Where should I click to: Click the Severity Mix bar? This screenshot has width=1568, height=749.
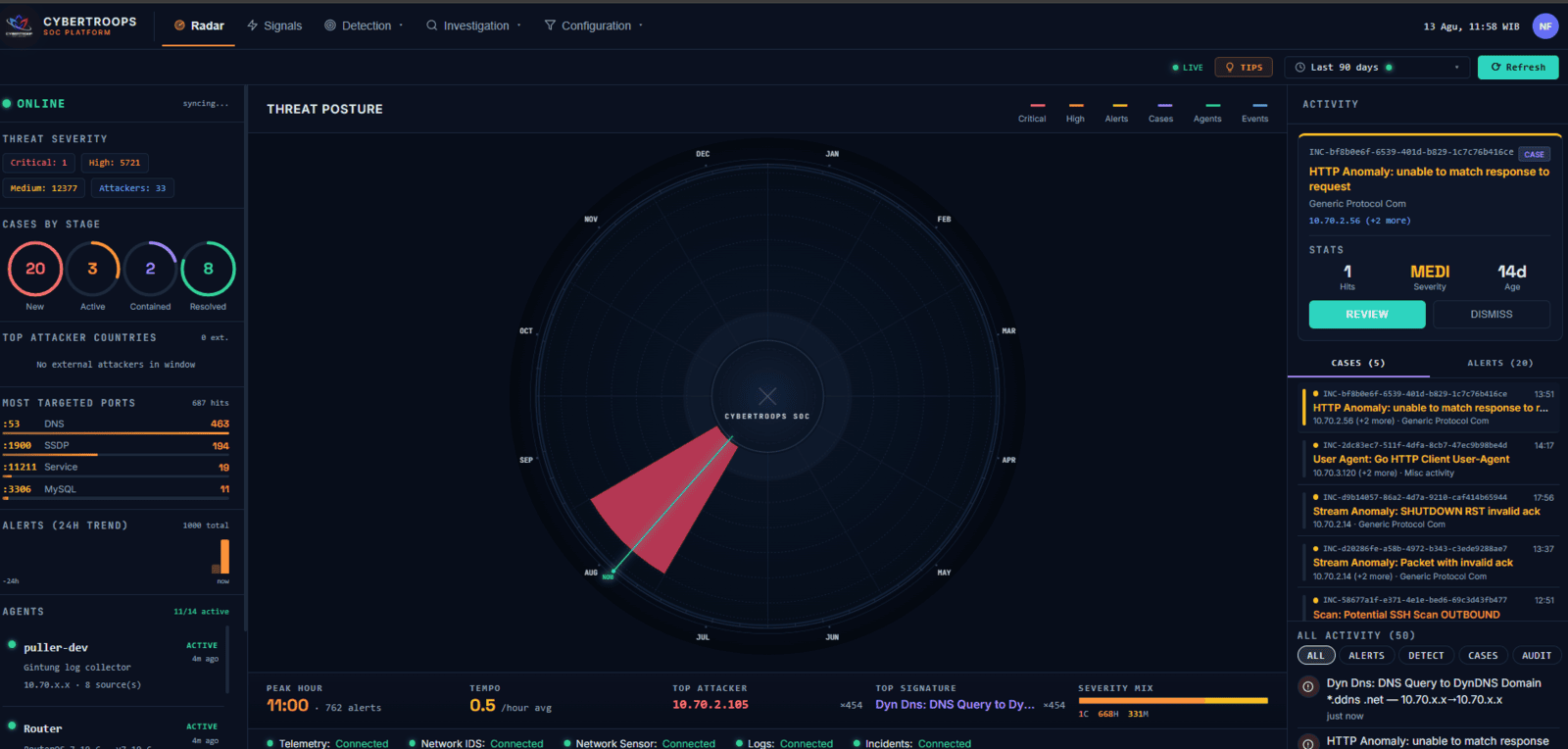[1173, 701]
